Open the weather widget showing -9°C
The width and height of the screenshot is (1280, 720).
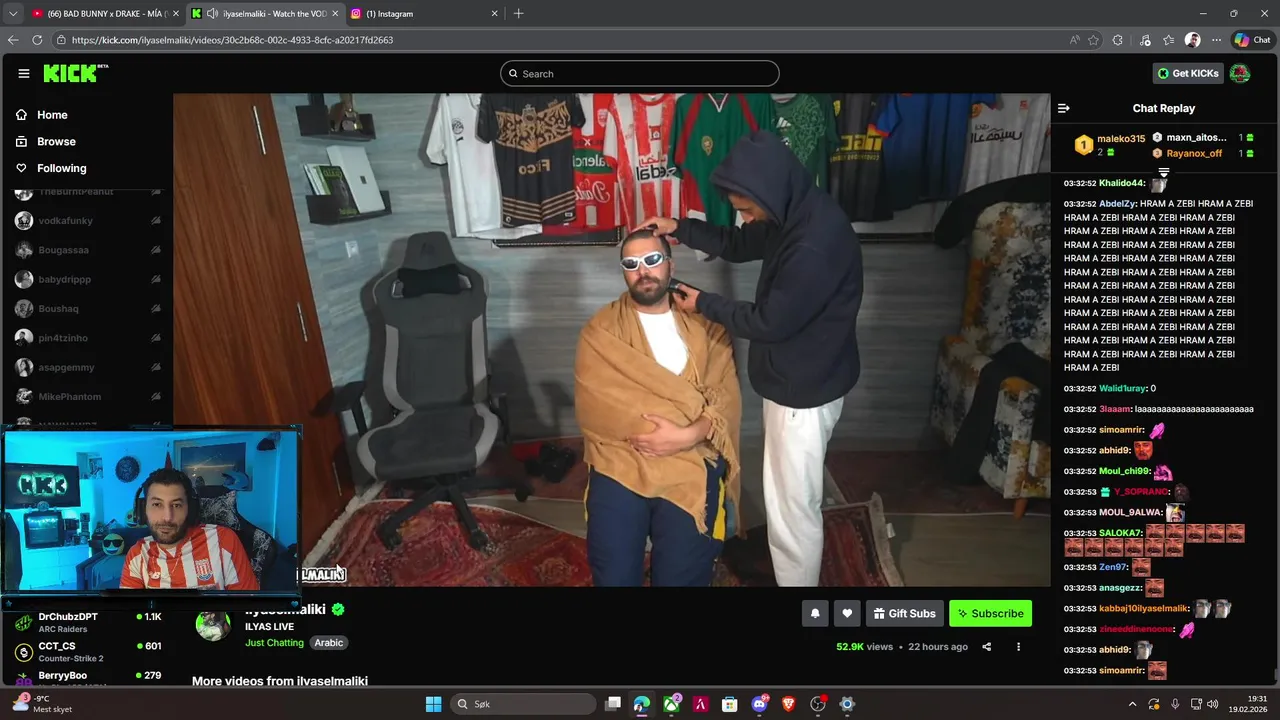point(42,704)
